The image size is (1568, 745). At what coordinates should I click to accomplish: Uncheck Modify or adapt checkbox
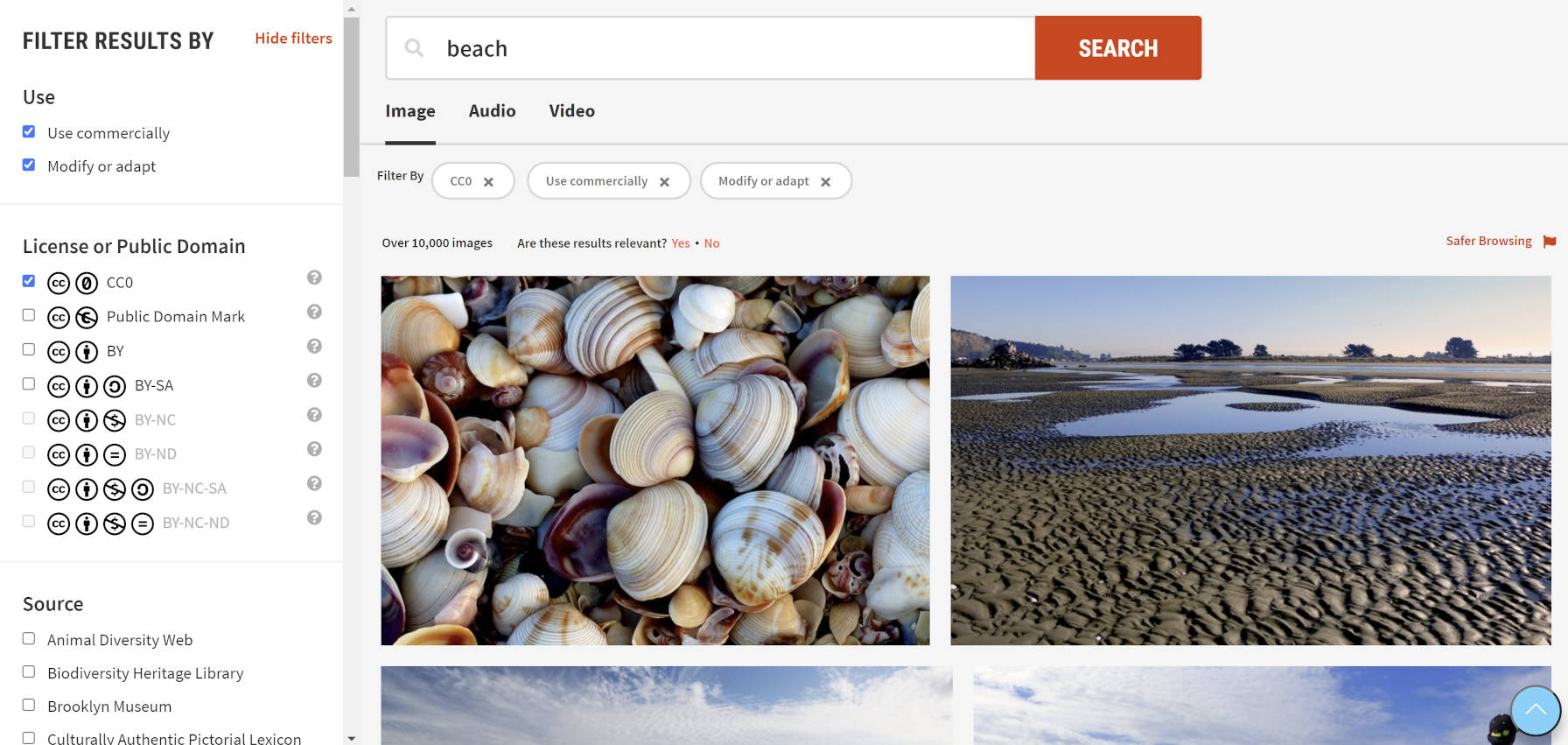pos(29,165)
